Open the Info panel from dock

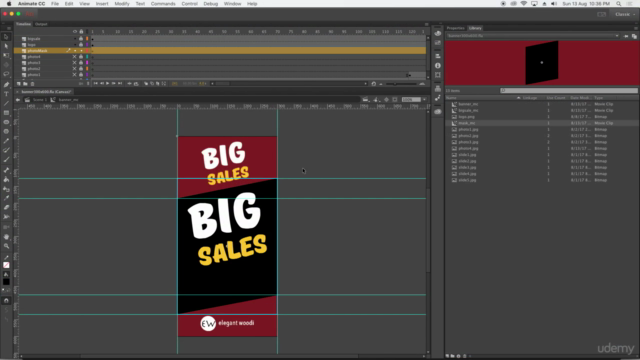438,65
